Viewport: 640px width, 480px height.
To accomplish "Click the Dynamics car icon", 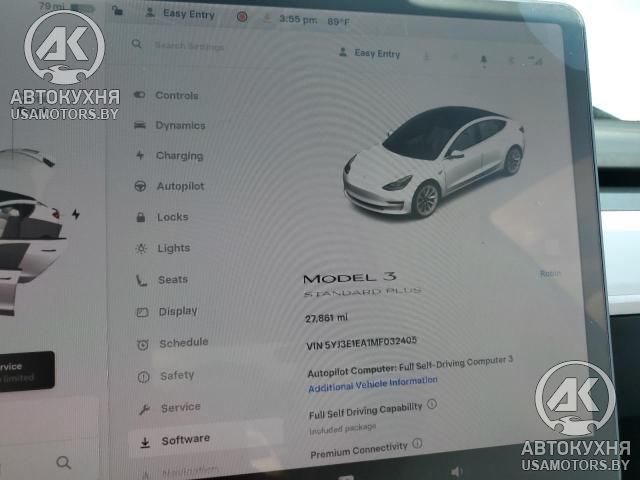I will click(x=140, y=125).
